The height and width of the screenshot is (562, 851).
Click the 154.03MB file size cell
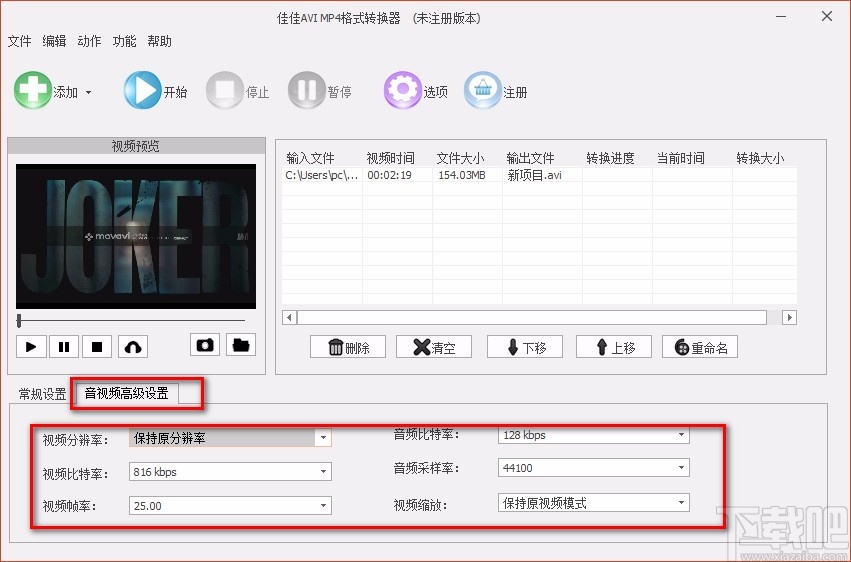467,175
